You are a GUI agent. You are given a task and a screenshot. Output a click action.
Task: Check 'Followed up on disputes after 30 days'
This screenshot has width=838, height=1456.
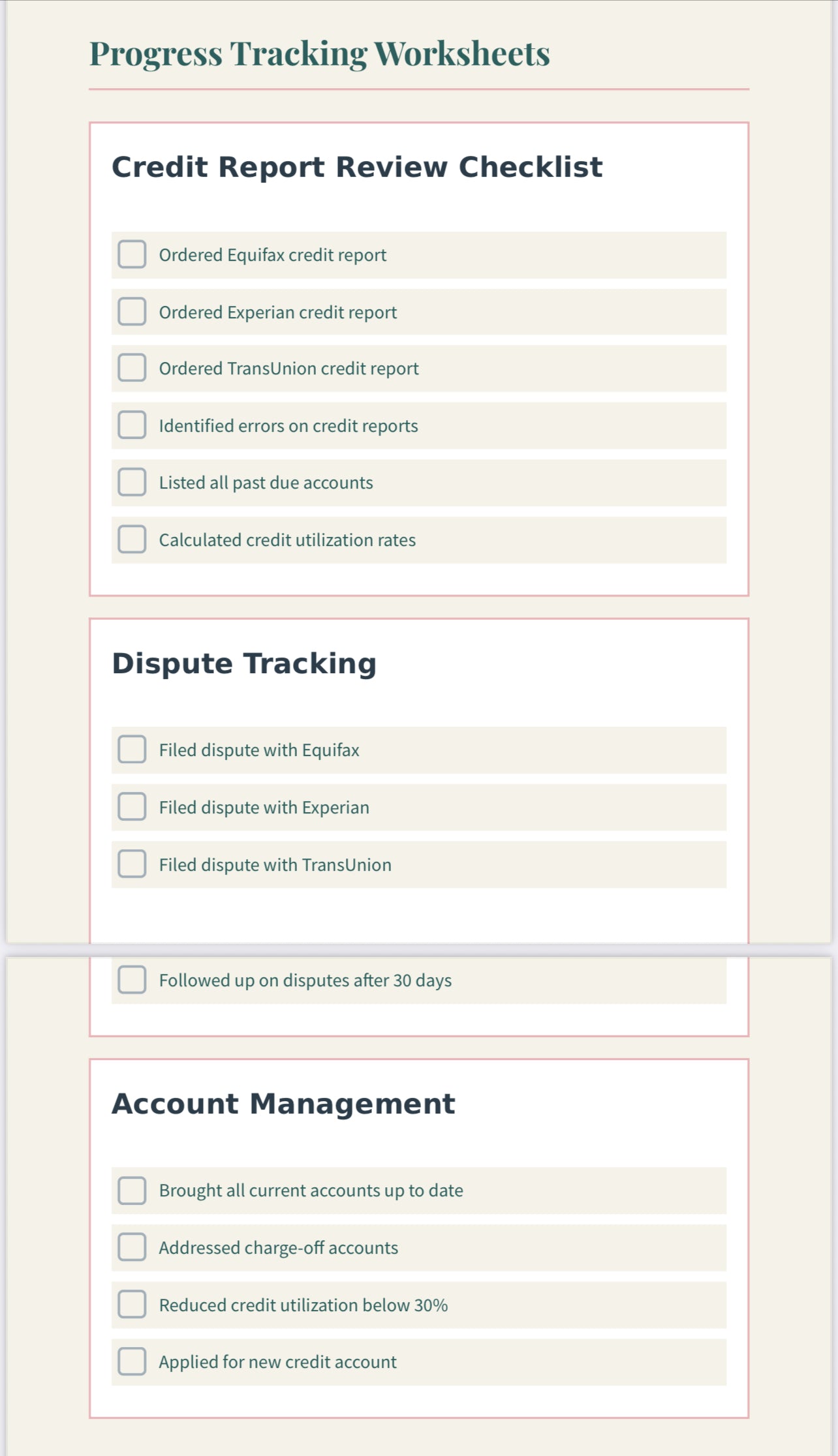pos(132,980)
